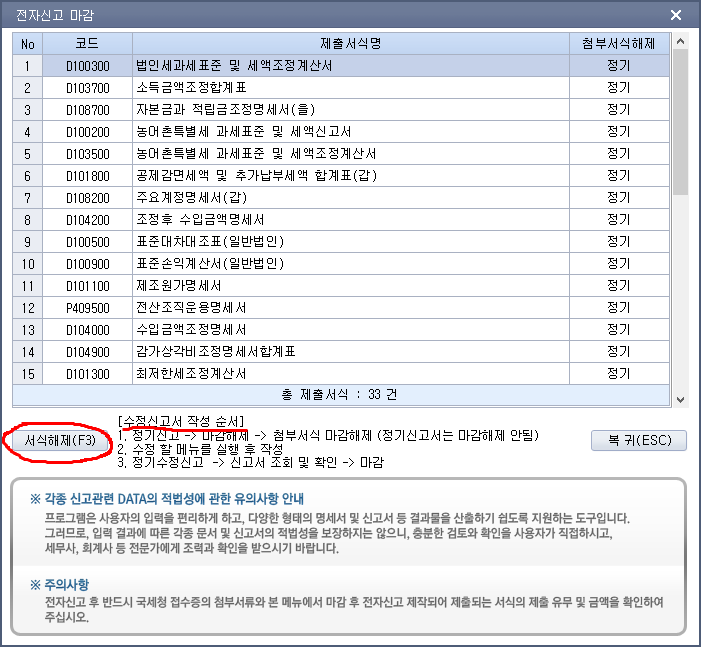Image resolution: width=701 pixels, height=647 pixels.
Task: Click code cell D104200
Action: [88, 220]
